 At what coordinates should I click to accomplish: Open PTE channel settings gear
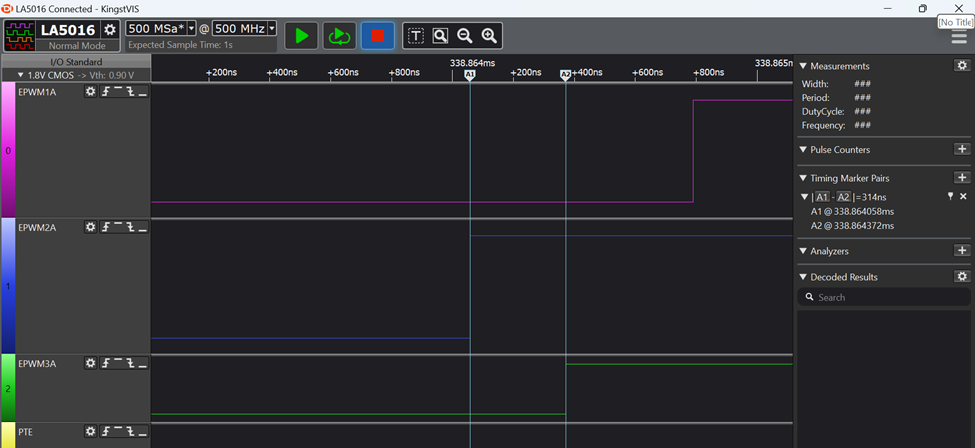click(91, 431)
